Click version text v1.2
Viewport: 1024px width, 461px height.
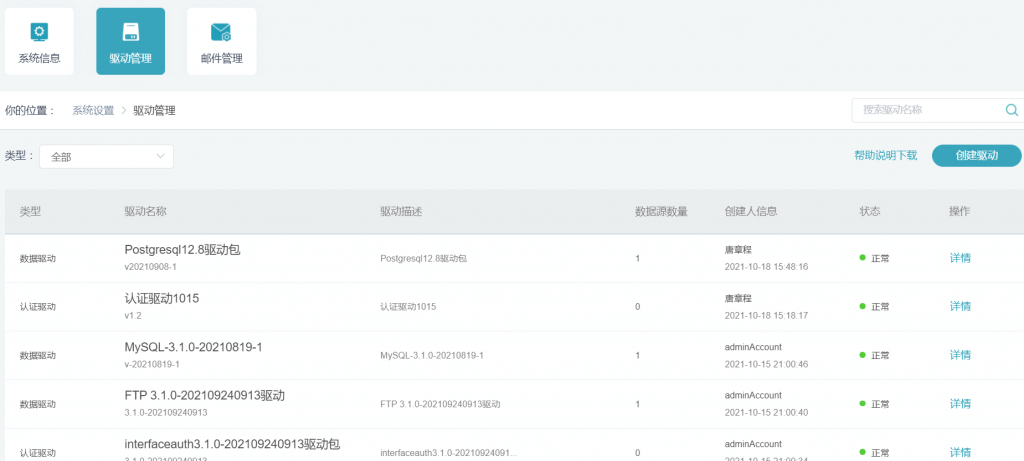point(133,315)
